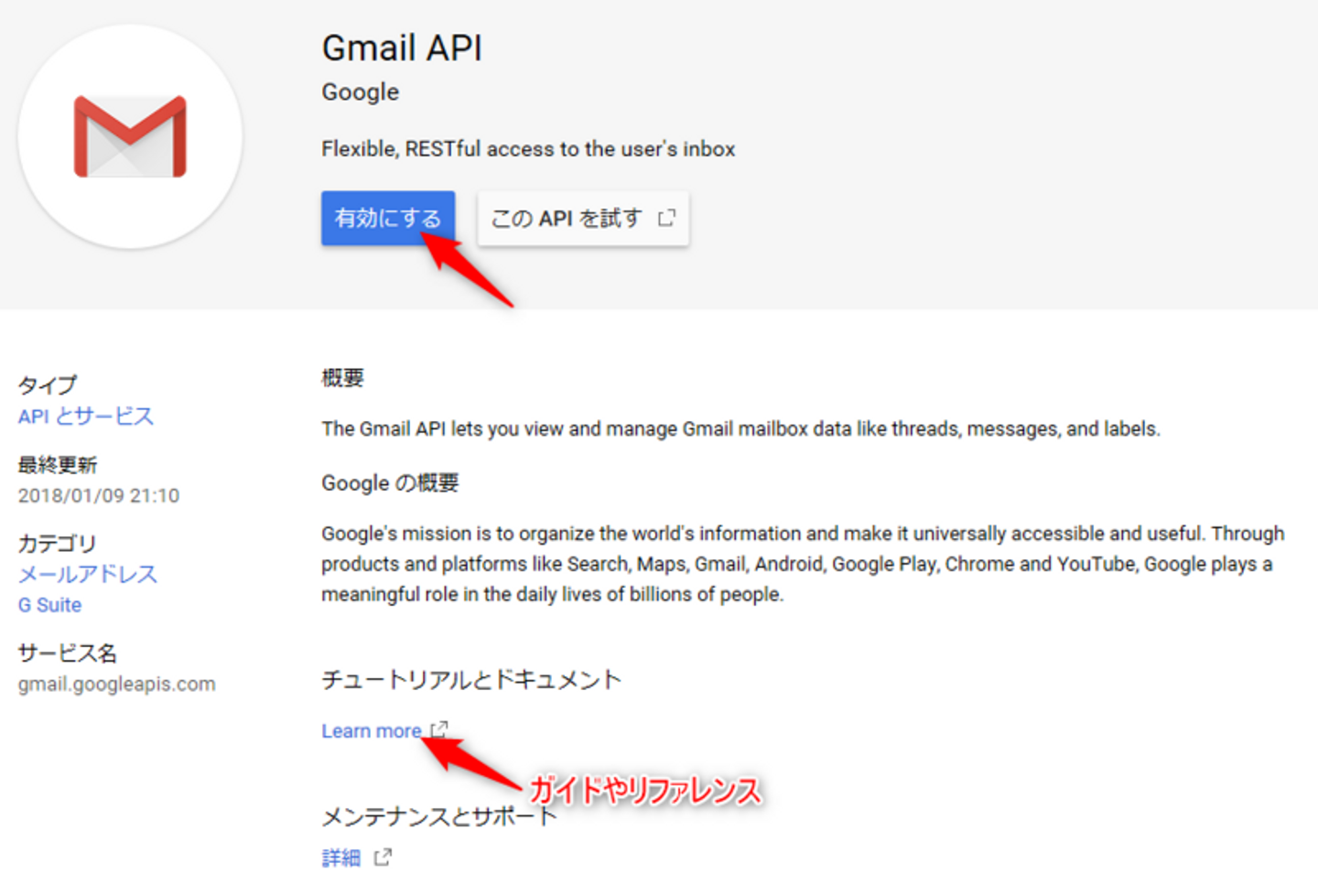
Task: Select the 2018/01/09 21:10 timestamp
Action: pos(99,496)
